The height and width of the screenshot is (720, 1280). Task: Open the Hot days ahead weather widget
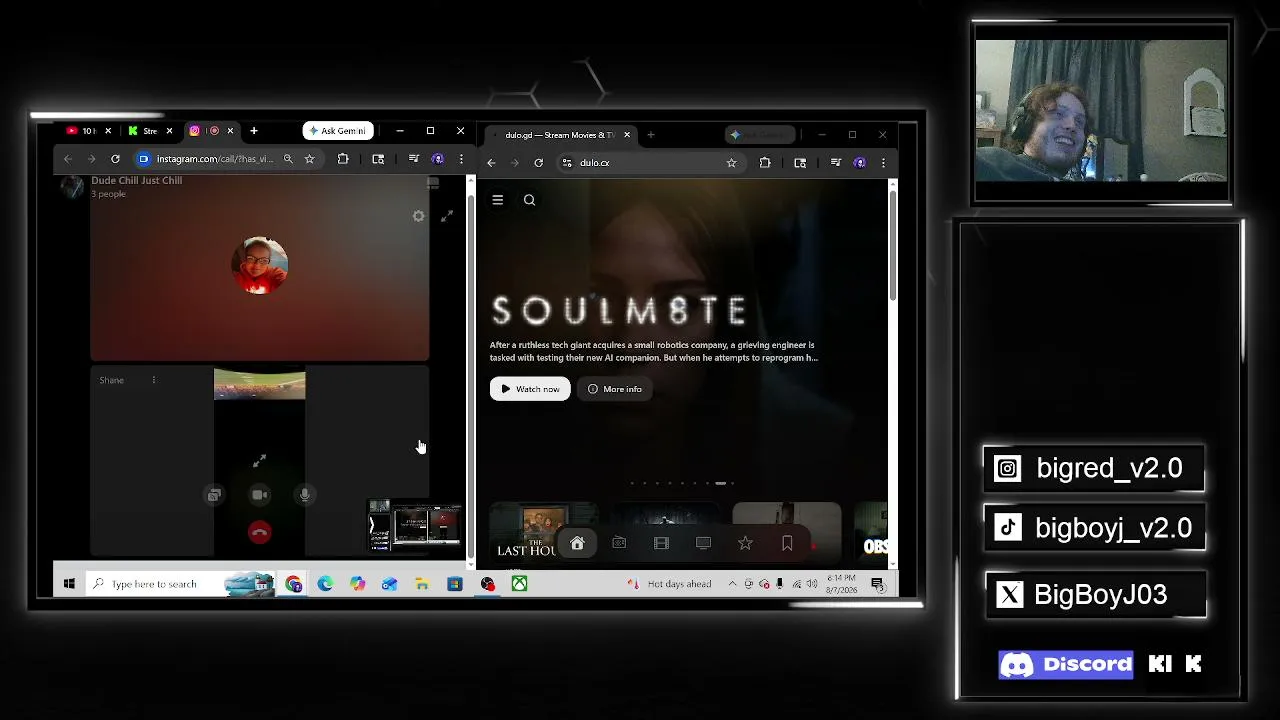[671, 584]
